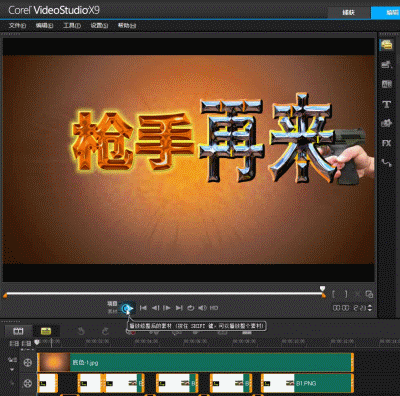Click the Play button in preview controls
This screenshot has width=400, height=396.
click(127, 308)
